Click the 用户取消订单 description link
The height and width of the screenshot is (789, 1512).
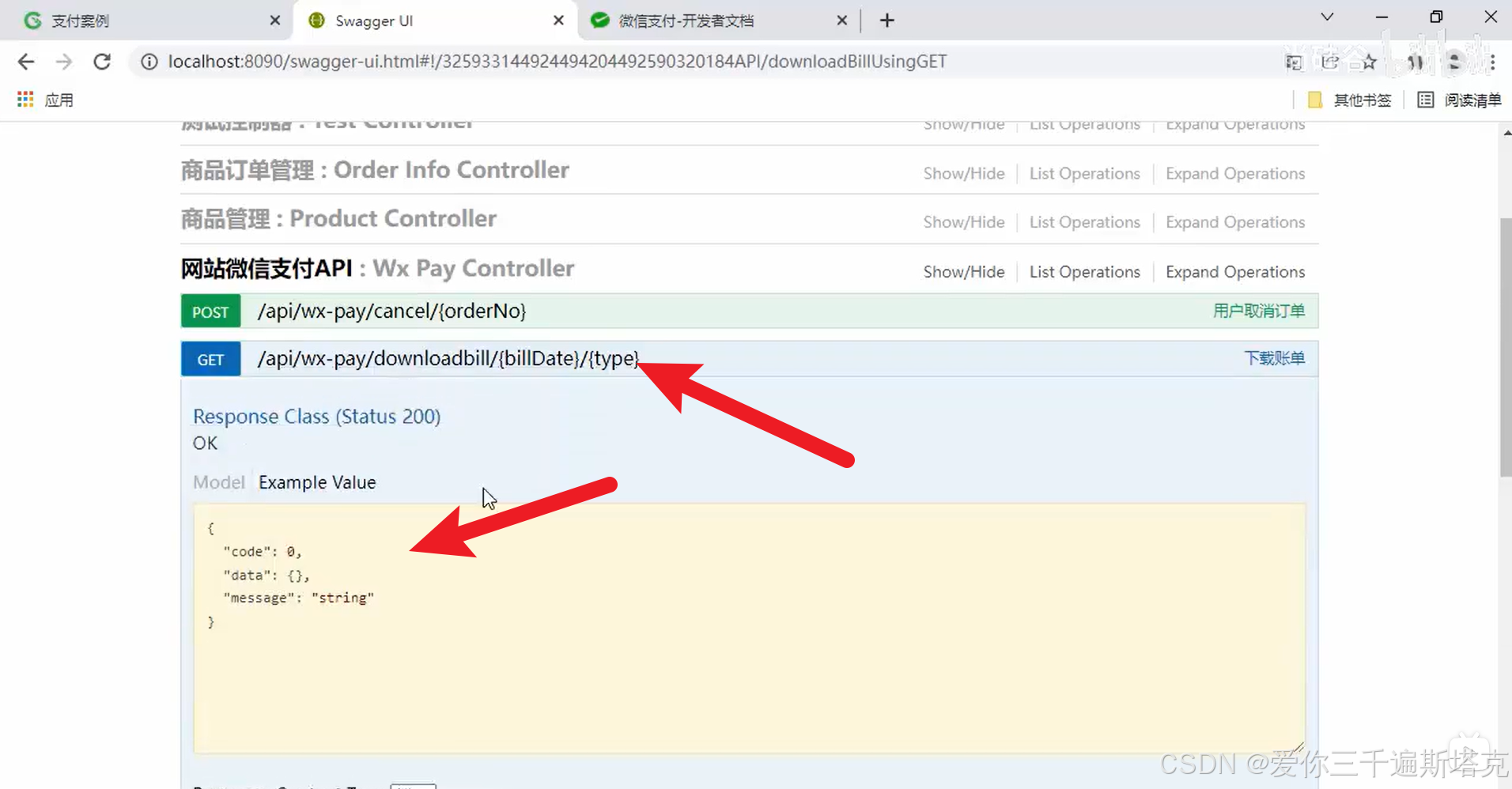point(1259,311)
